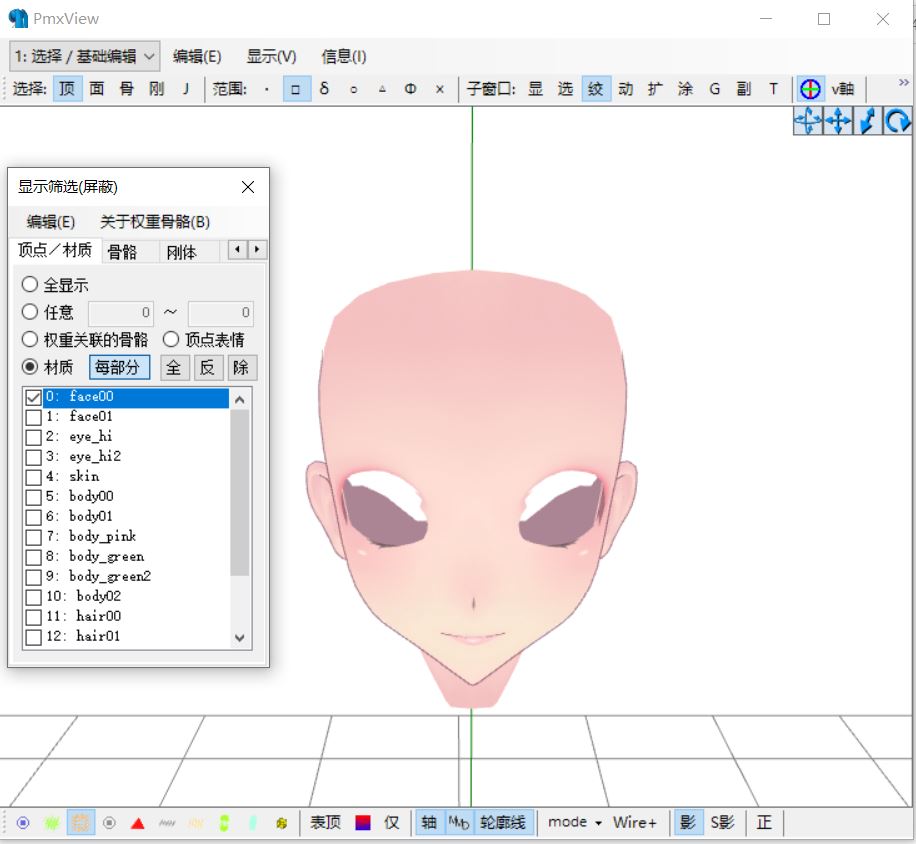Open sub-window 副 panel
Viewport: 916px width, 844px height.
click(744, 89)
